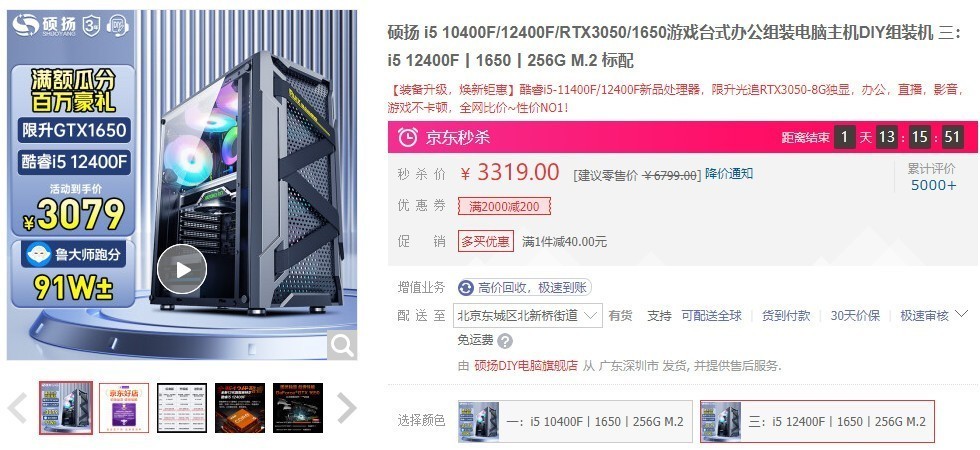Screen dimensions: 980x450
Task: Expand the service list chevron on right
Action: (963, 314)
